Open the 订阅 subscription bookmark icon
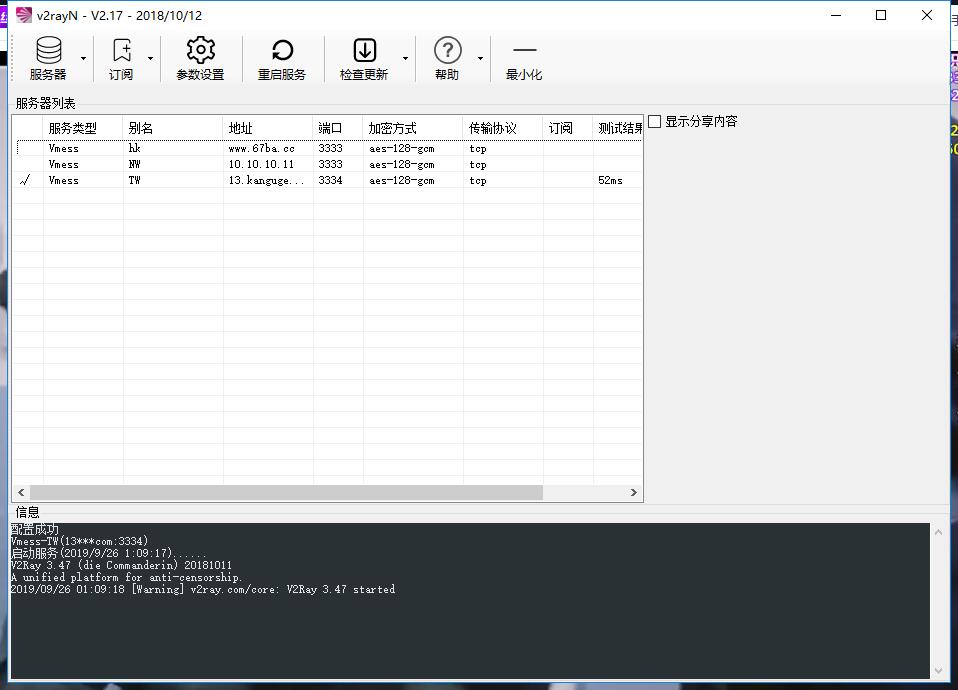The height and width of the screenshot is (690, 958). tap(121, 51)
